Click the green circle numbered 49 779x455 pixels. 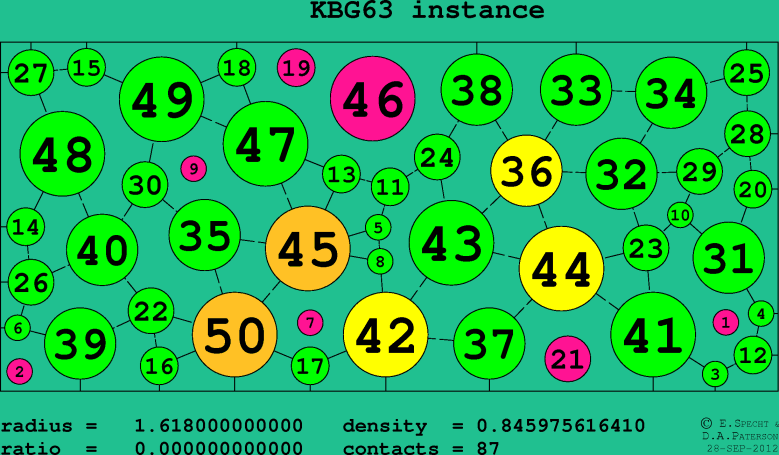[162, 99]
